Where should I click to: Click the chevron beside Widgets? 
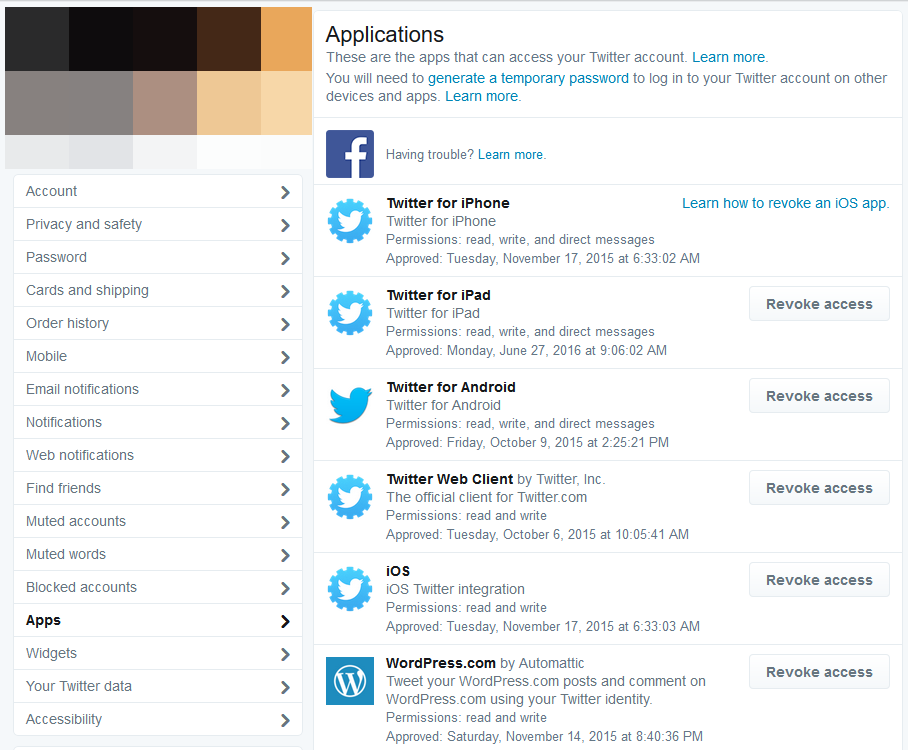(x=285, y=654)
